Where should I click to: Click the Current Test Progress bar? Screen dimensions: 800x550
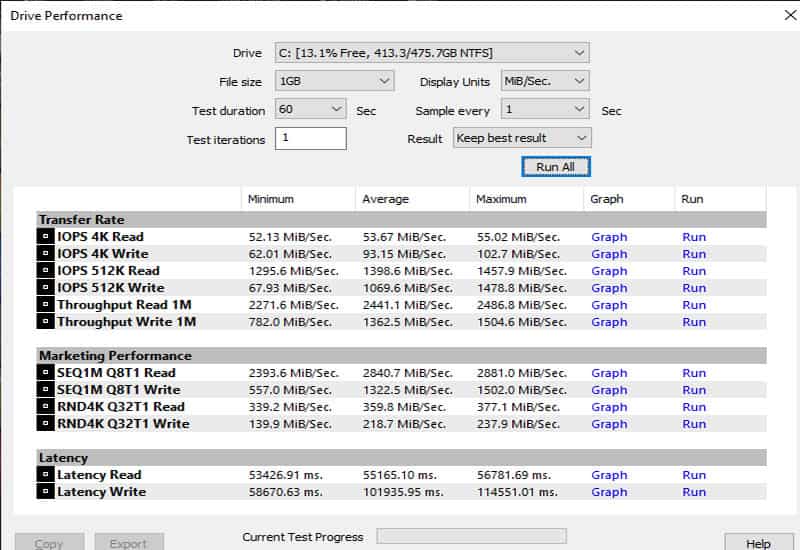pyautogui.click(x=471, y=536)
